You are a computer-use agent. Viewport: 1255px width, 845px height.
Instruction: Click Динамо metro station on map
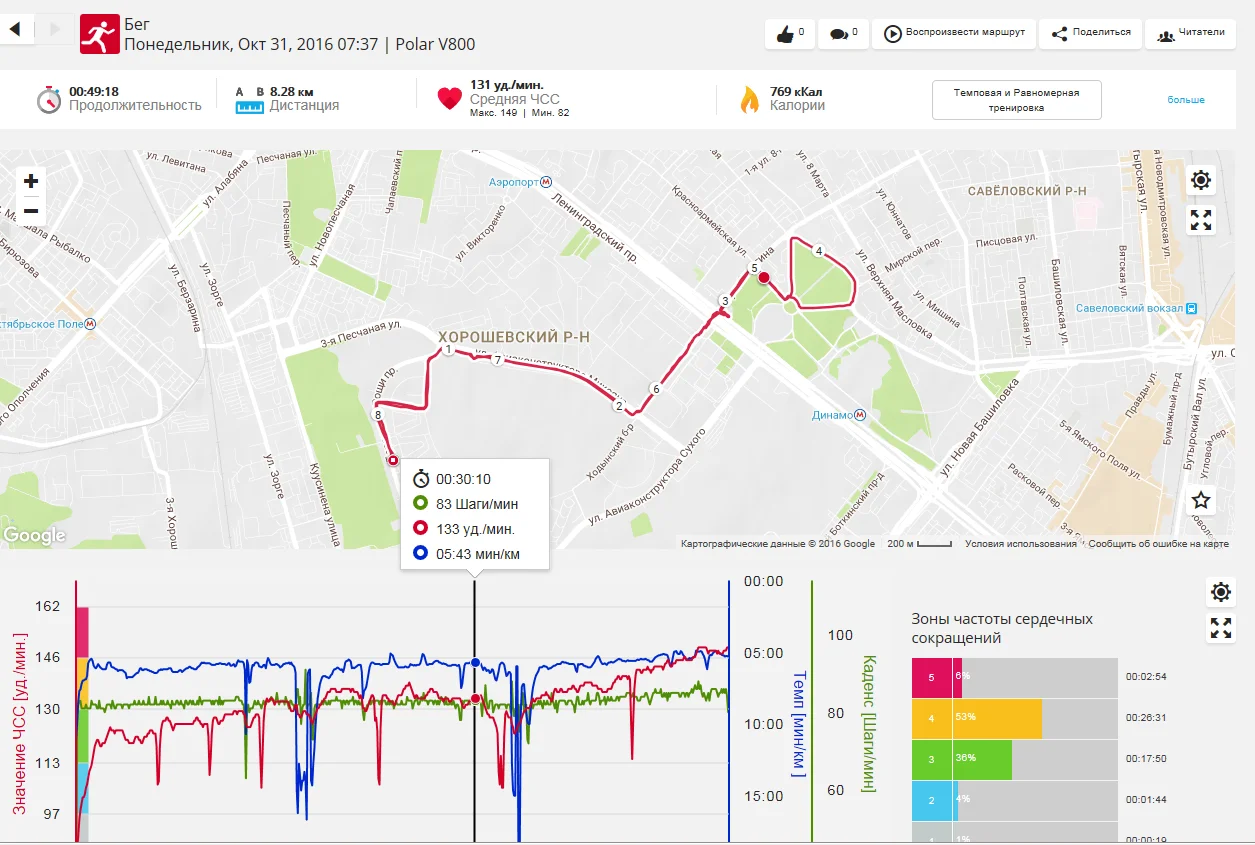coord(839,415)
